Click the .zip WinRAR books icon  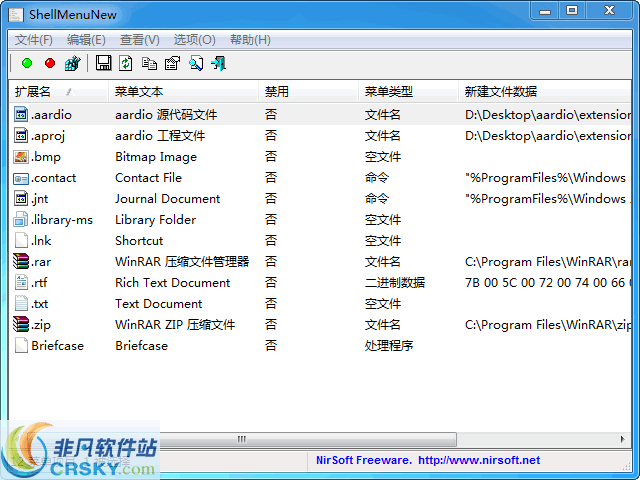(21, 324)
